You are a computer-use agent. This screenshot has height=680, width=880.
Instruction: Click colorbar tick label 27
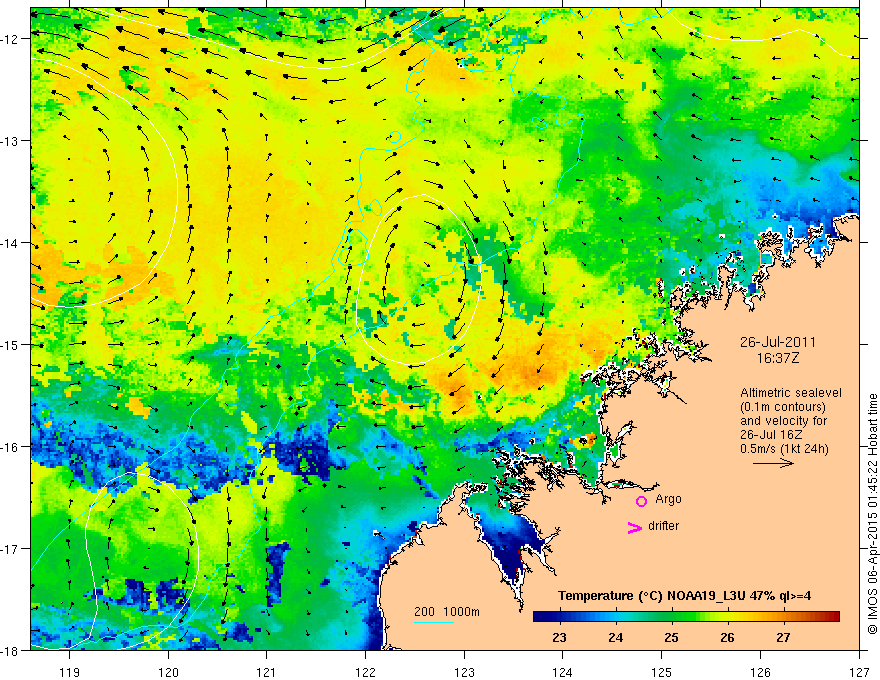(x=783, y=637)
